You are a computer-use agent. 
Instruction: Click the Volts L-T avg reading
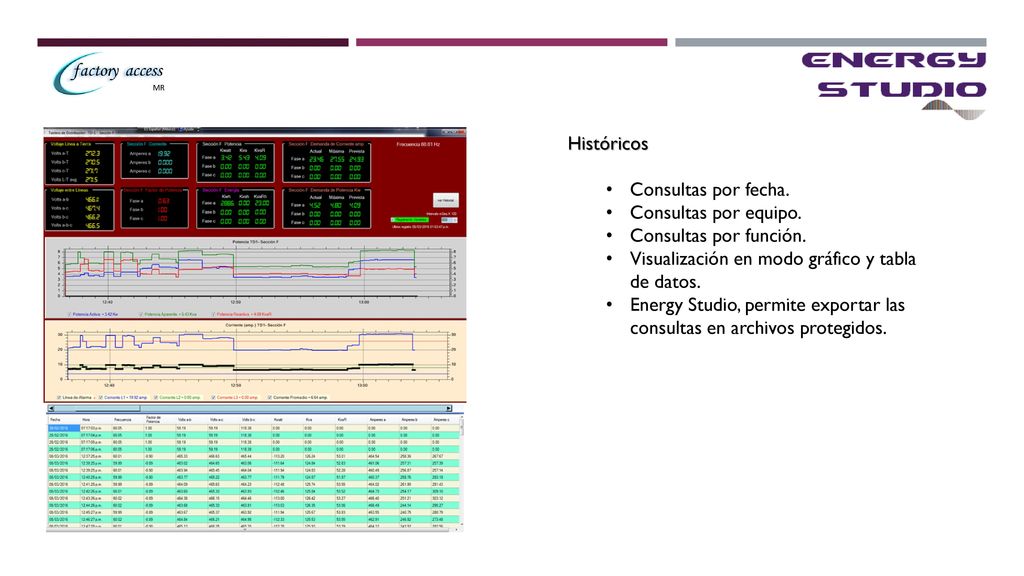click(91, 180)
